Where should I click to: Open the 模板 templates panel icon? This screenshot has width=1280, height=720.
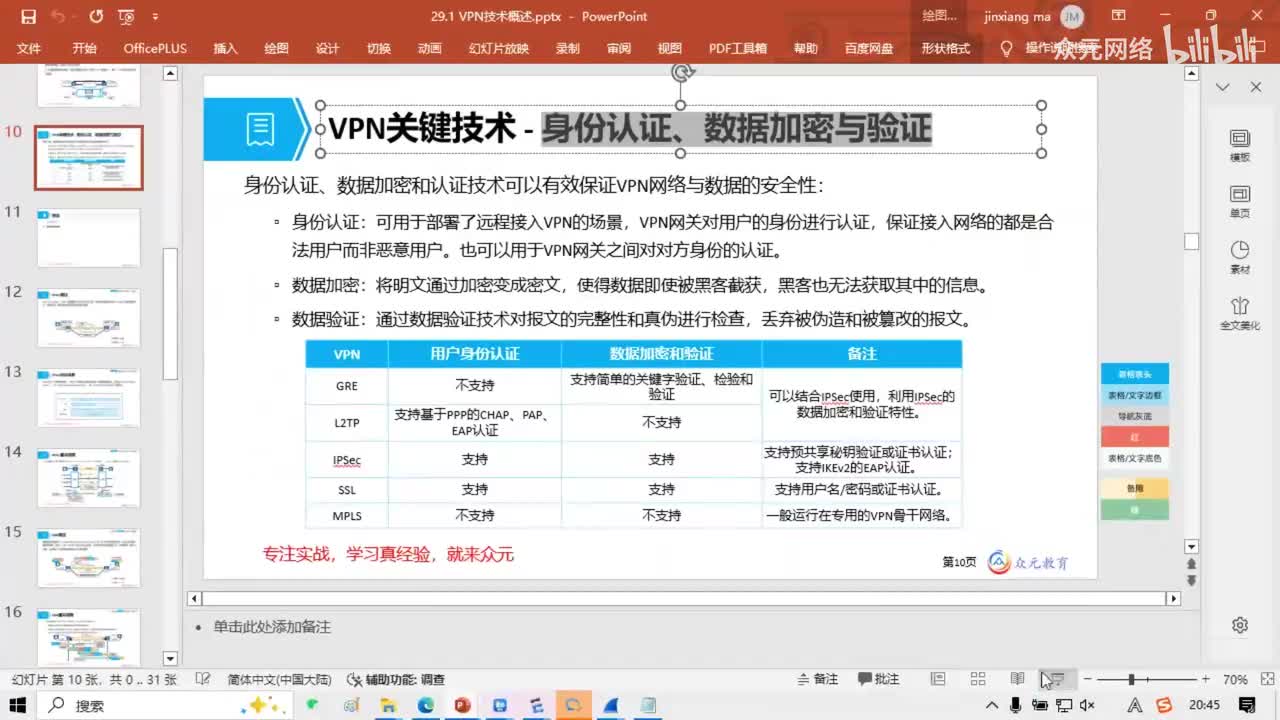point(1240,145)
